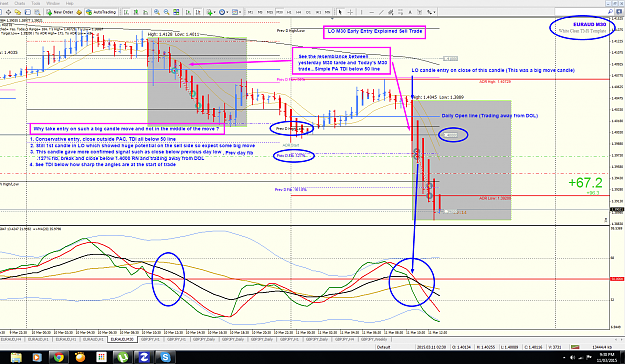
Task: Switch chart to candlestick style
Action: (136, 12)
